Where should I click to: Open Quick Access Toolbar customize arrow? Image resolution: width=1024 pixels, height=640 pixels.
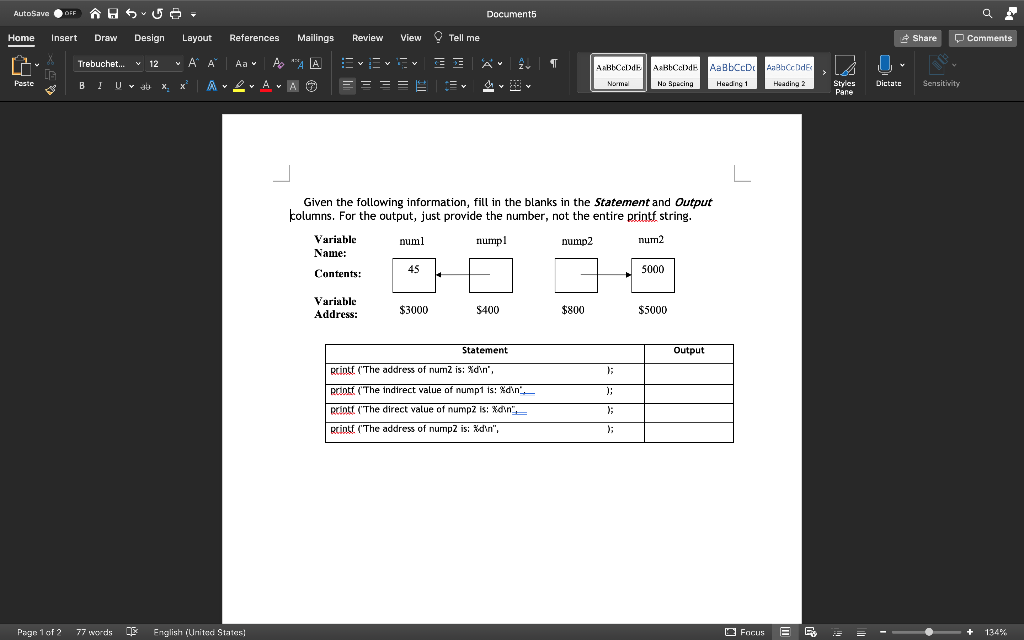coord(193,14)
